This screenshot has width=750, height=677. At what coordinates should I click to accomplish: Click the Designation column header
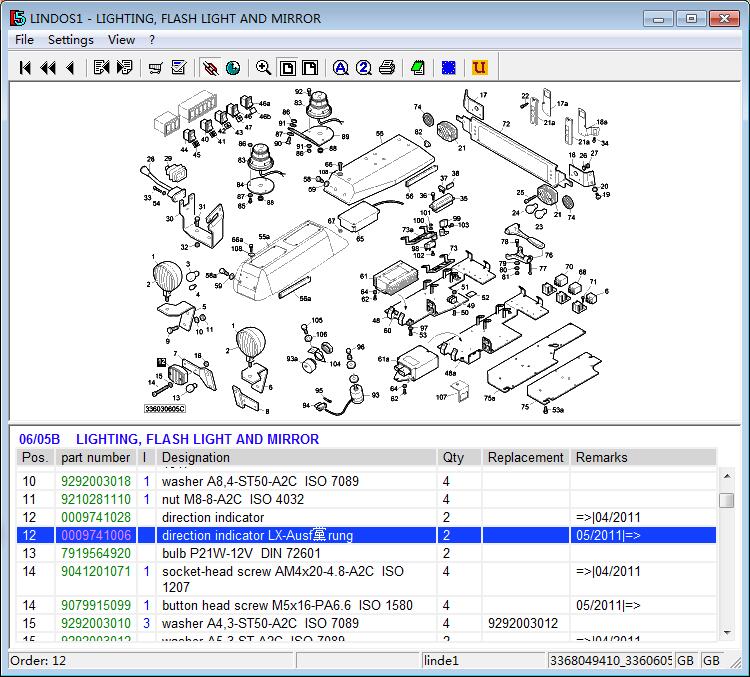(x=196, y=457)
